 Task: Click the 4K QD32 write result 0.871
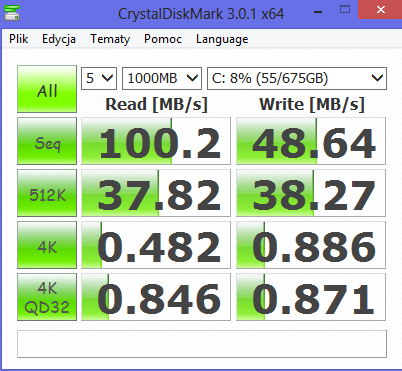311,297
